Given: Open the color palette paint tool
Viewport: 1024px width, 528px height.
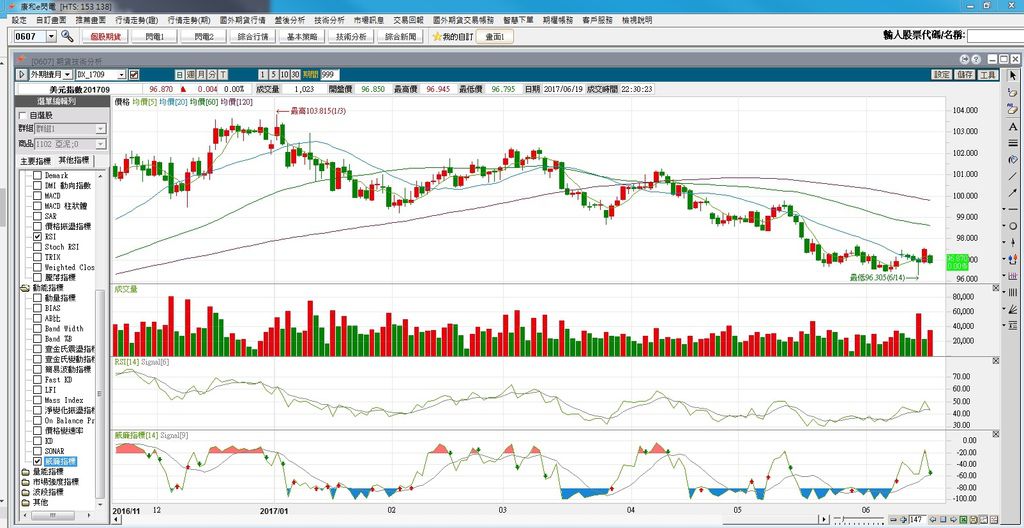Looking at the screenshot, I should [1013, 159].
